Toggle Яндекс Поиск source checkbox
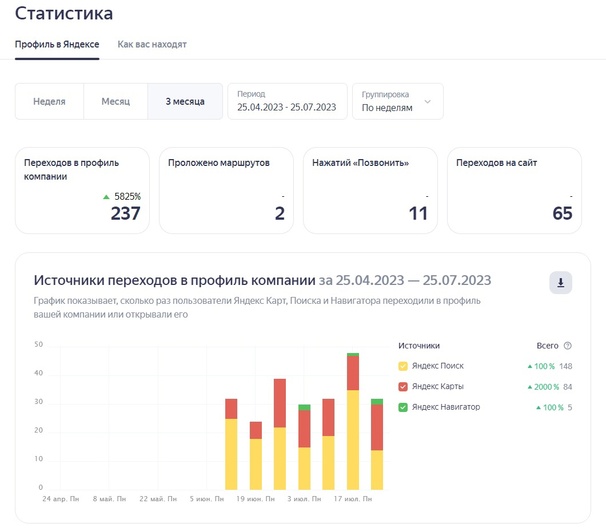 (x=403, y=366)
